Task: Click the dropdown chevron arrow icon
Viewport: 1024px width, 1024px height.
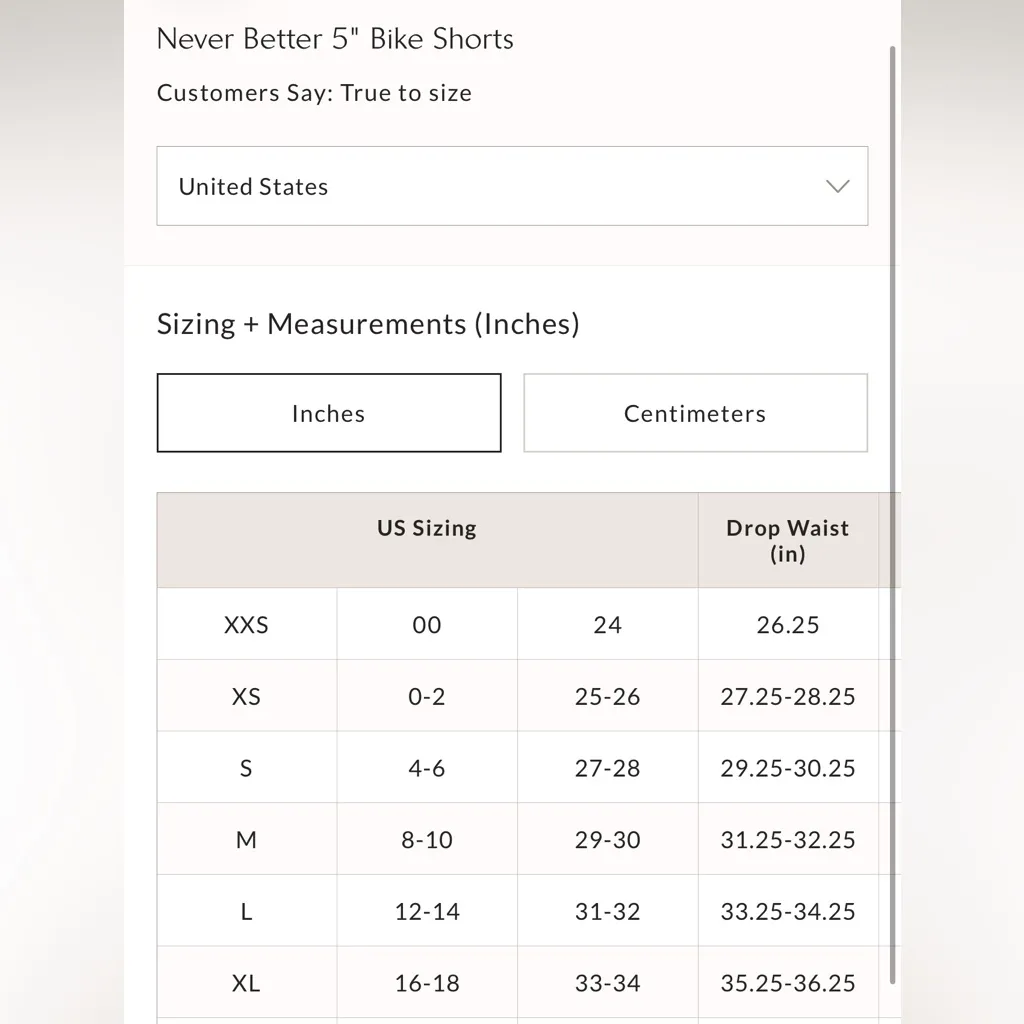Action: (x=837, y=186)
